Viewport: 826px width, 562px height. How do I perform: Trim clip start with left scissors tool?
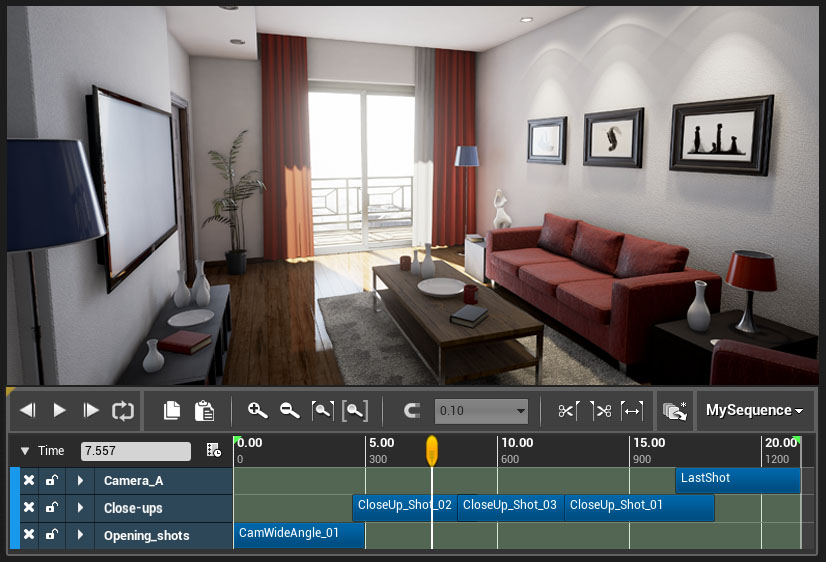click(568, 410)
